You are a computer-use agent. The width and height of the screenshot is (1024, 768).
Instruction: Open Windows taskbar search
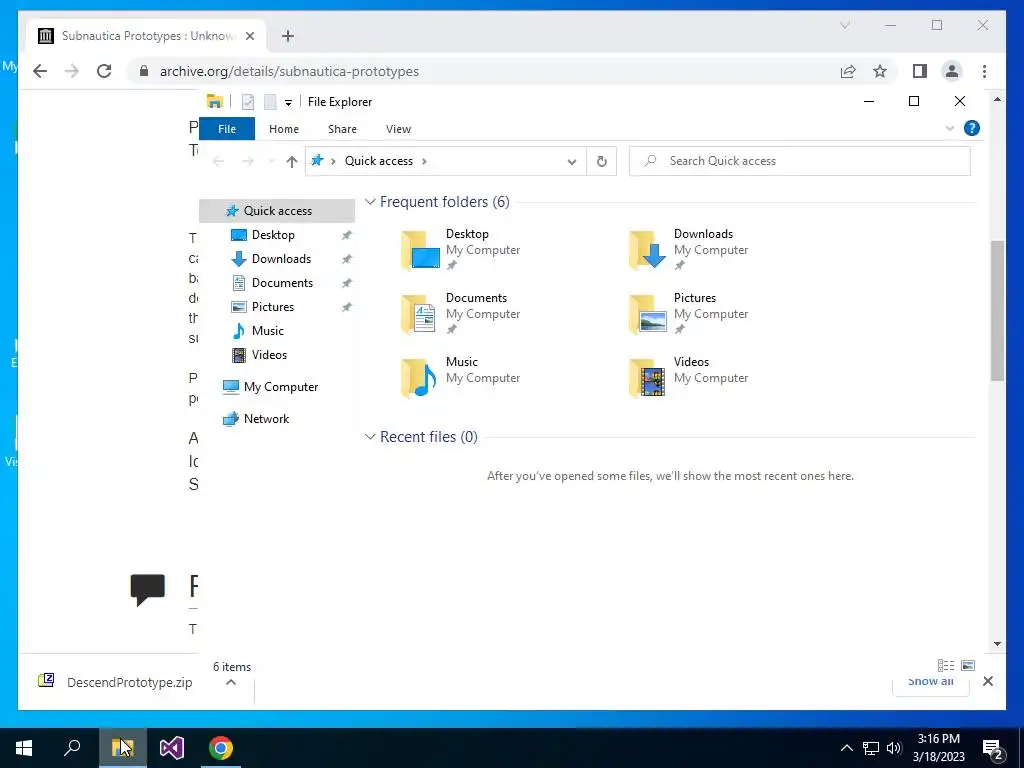[x=72, y=748]
